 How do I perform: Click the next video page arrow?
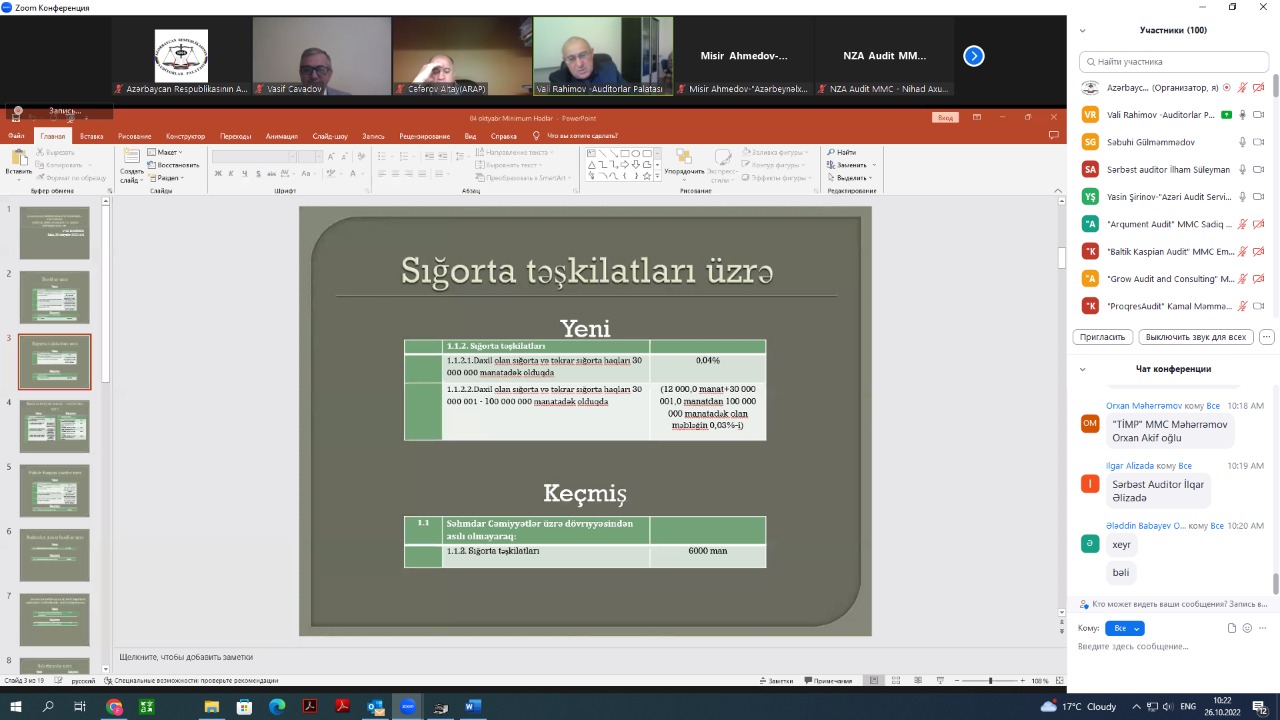pyautogui.click(x=973, y=56)
